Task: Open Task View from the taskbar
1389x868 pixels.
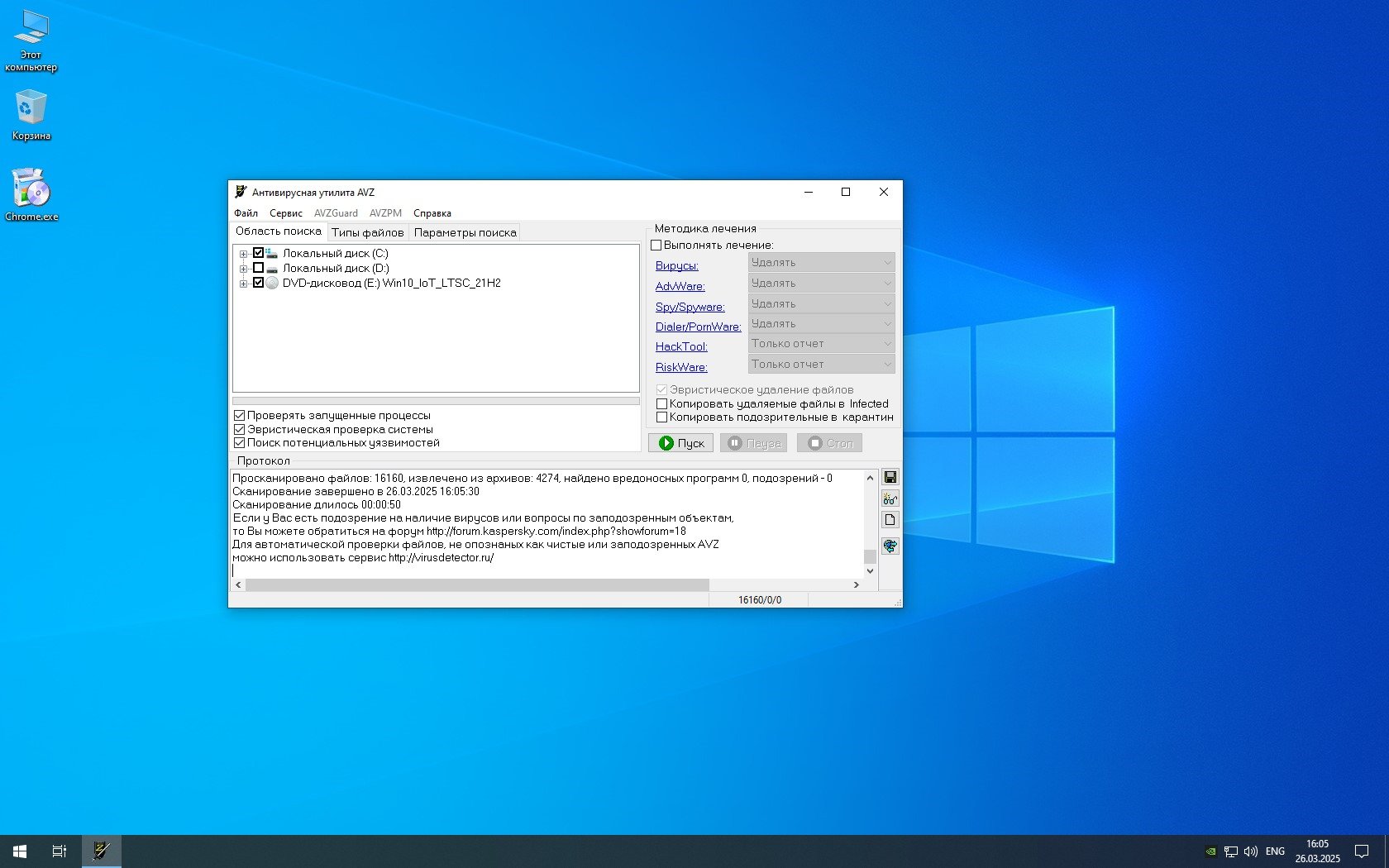Action: pos(60,851)
